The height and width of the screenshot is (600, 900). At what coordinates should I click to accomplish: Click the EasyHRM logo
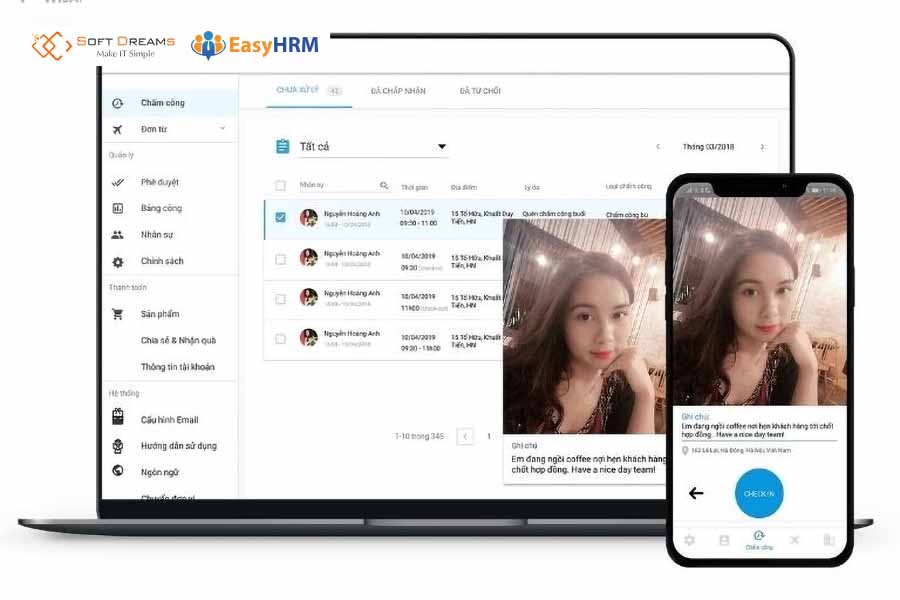(255, 45)
